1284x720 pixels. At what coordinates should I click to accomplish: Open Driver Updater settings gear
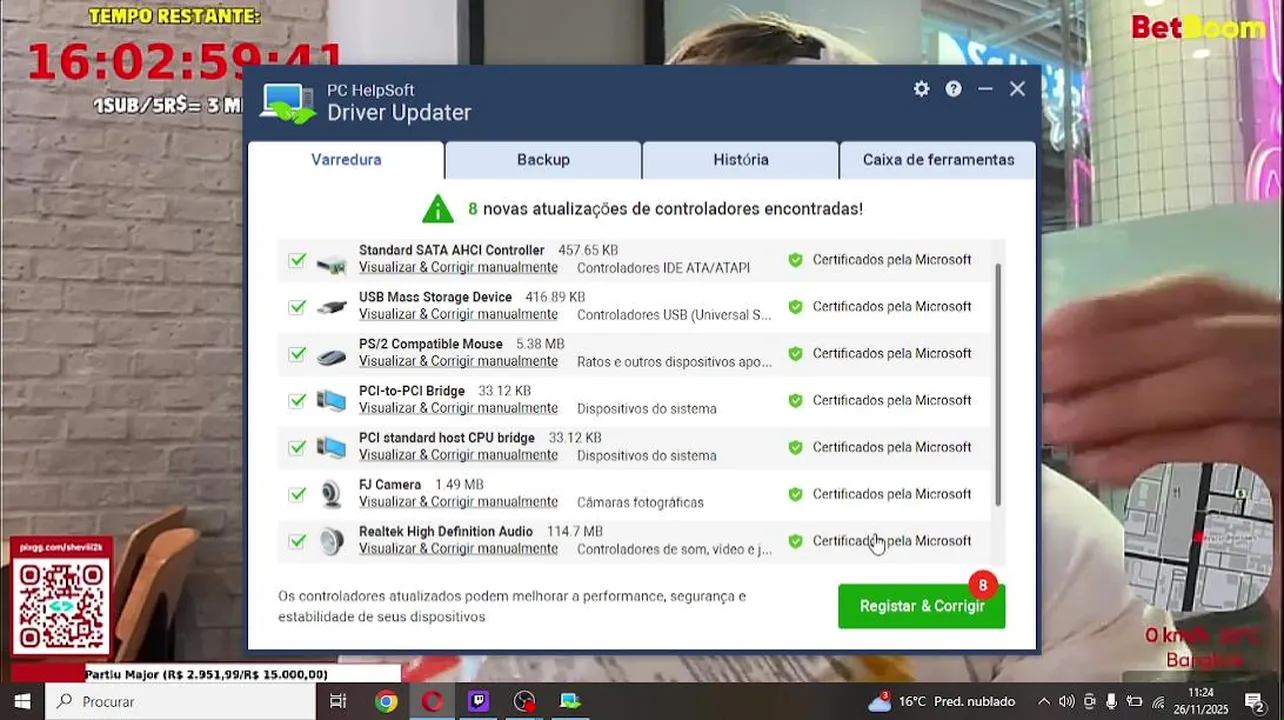(x=921, y=89)
